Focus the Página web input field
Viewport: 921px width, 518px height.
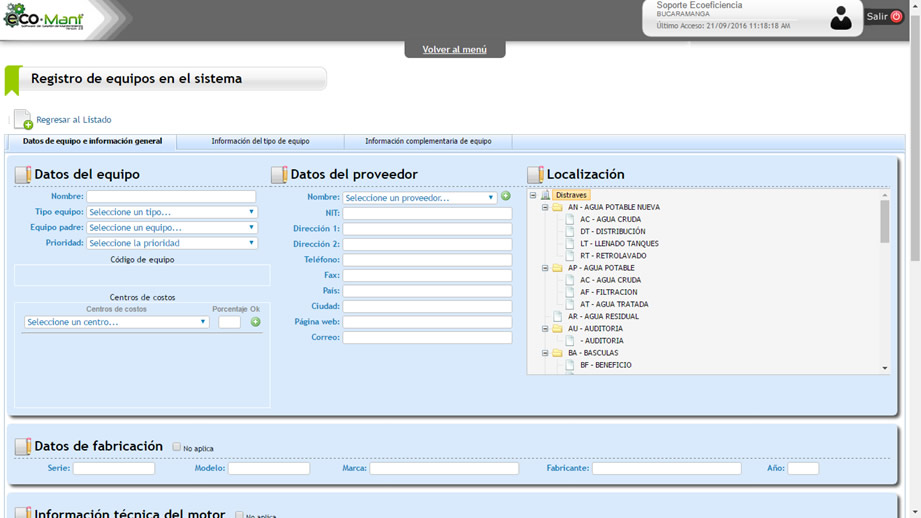[428, 322]
